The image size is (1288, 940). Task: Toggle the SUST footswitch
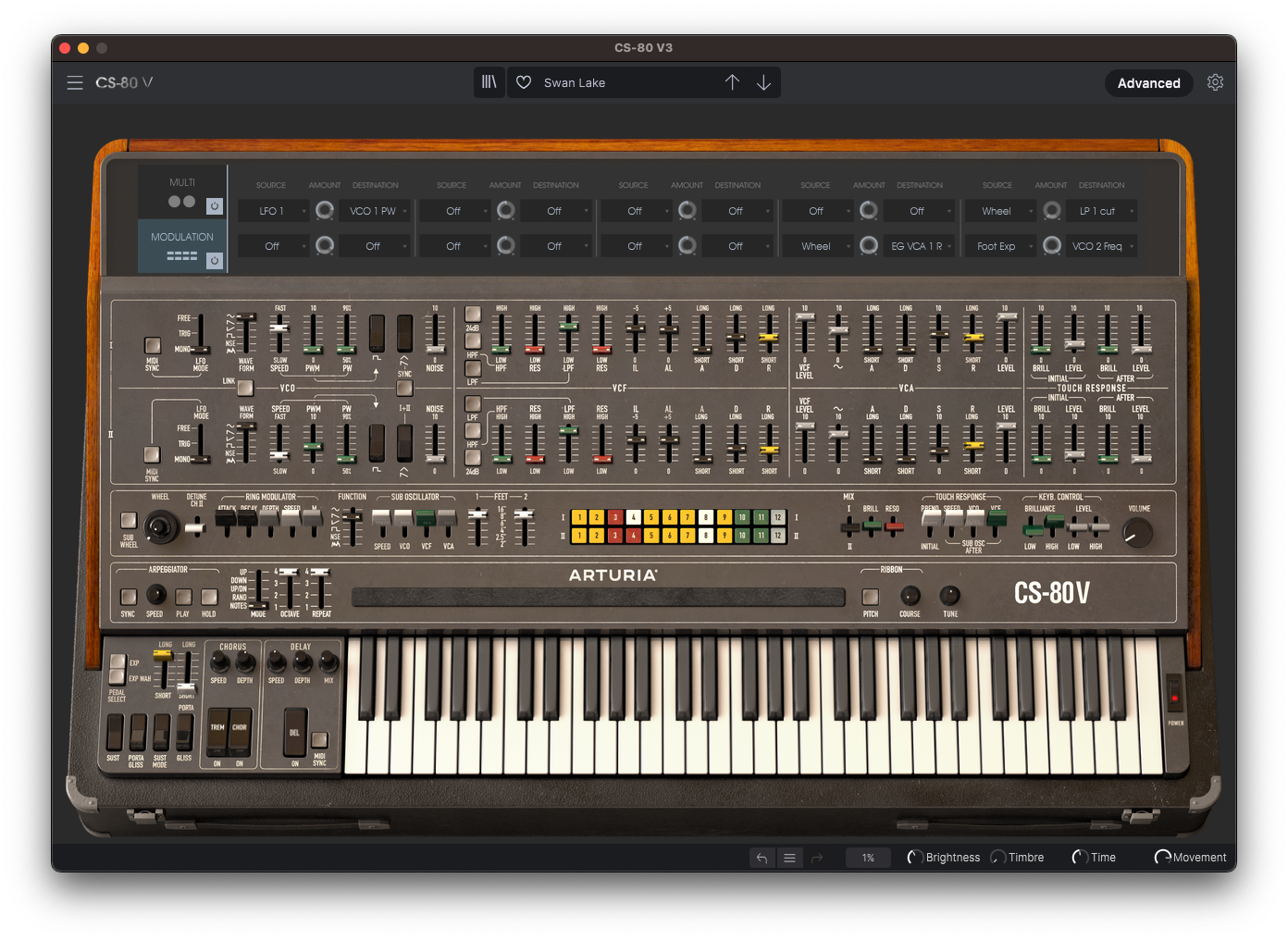[x=114, y=733]
